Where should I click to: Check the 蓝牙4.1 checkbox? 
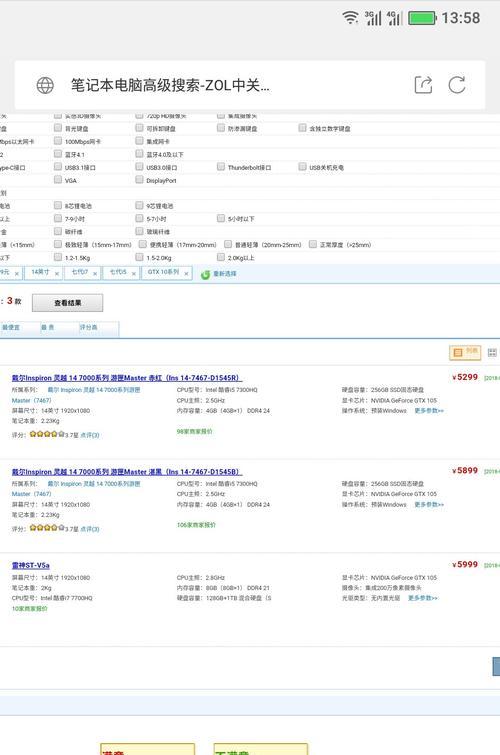point(58,154)
